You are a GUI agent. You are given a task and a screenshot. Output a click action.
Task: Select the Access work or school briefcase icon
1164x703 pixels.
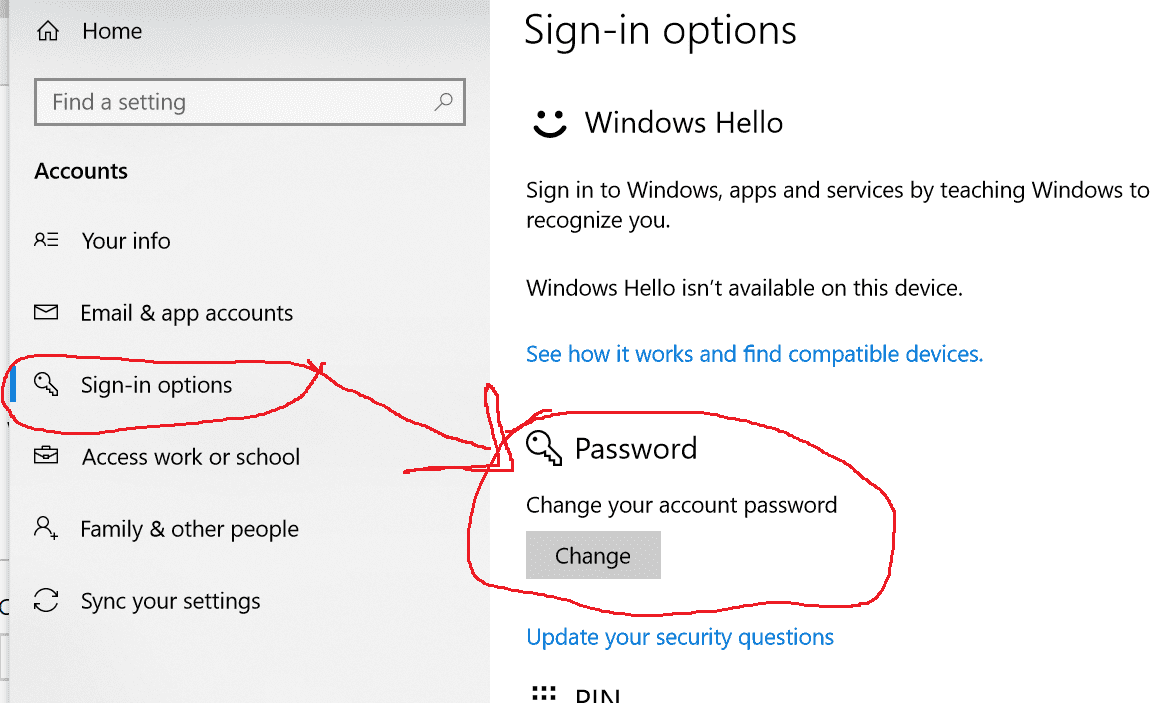pyautogui.click(x=46, y=456)
